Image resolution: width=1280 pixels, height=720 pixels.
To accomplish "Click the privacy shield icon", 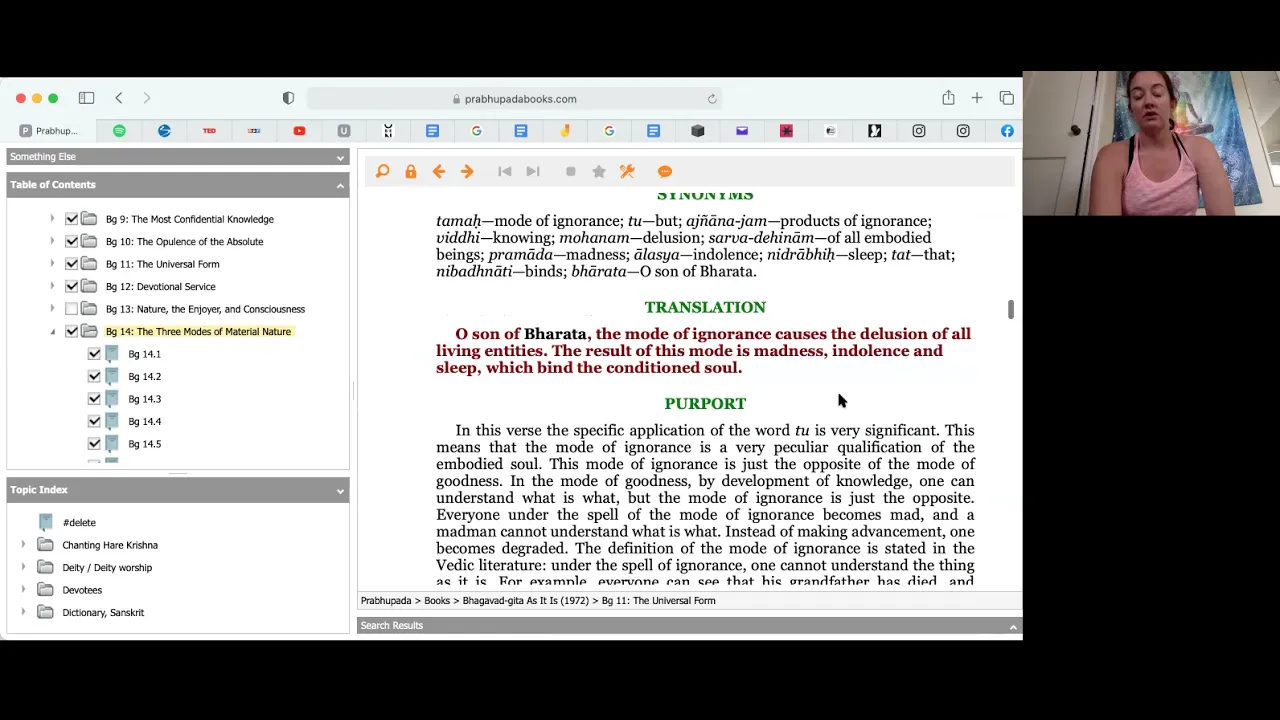I will [x=288, y=98].
